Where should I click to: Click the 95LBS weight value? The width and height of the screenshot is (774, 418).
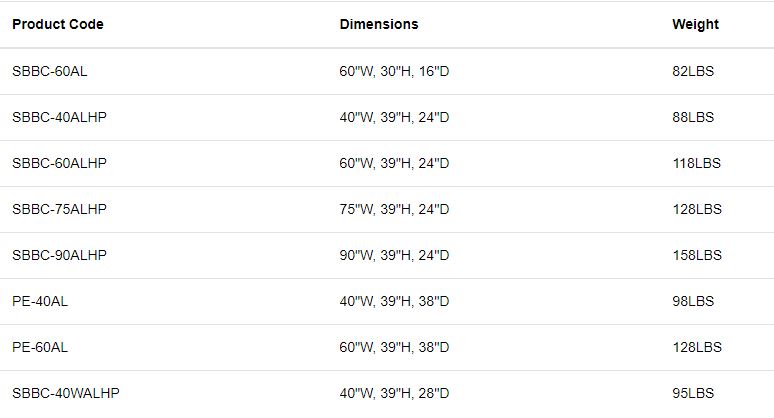click(693, 393)
